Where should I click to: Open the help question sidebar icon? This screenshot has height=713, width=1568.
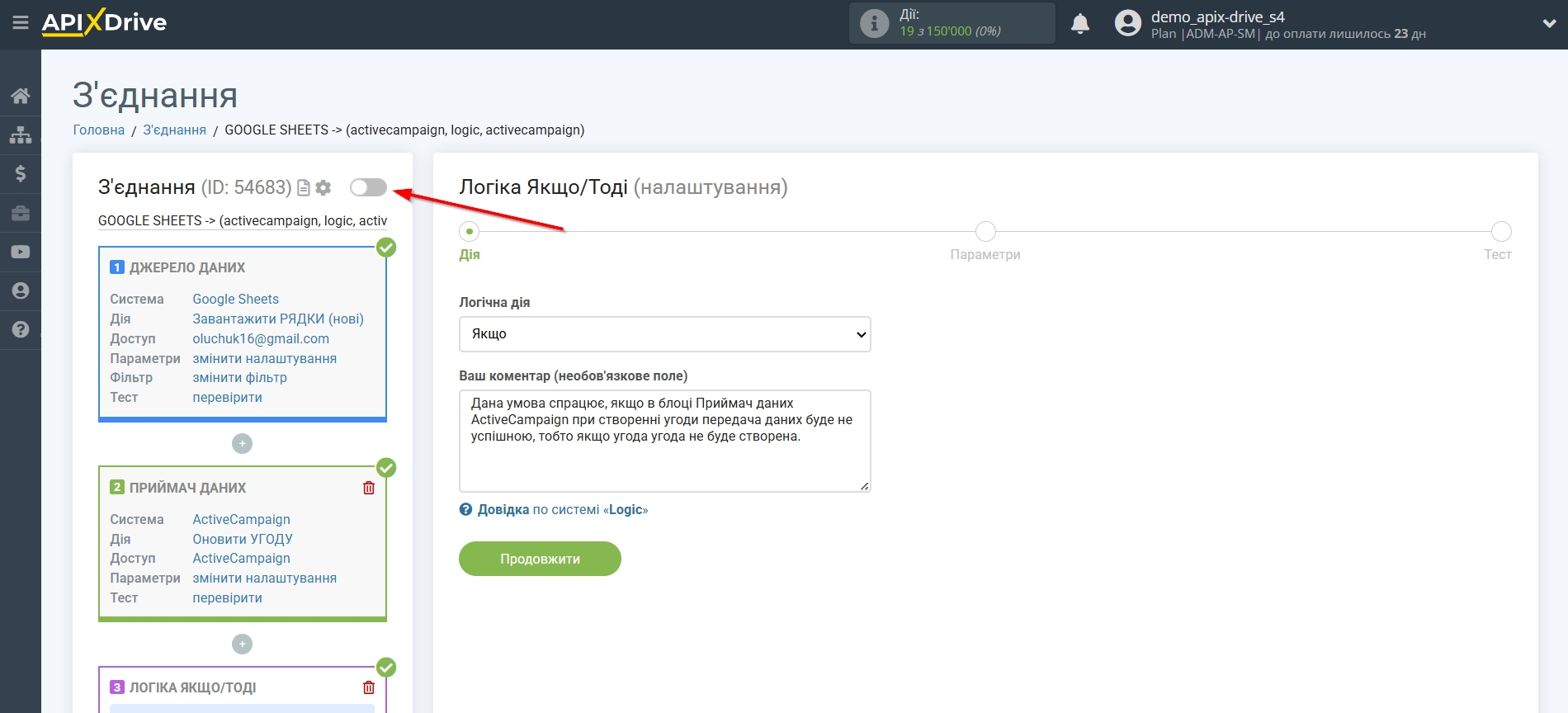(x=21, y=329)
